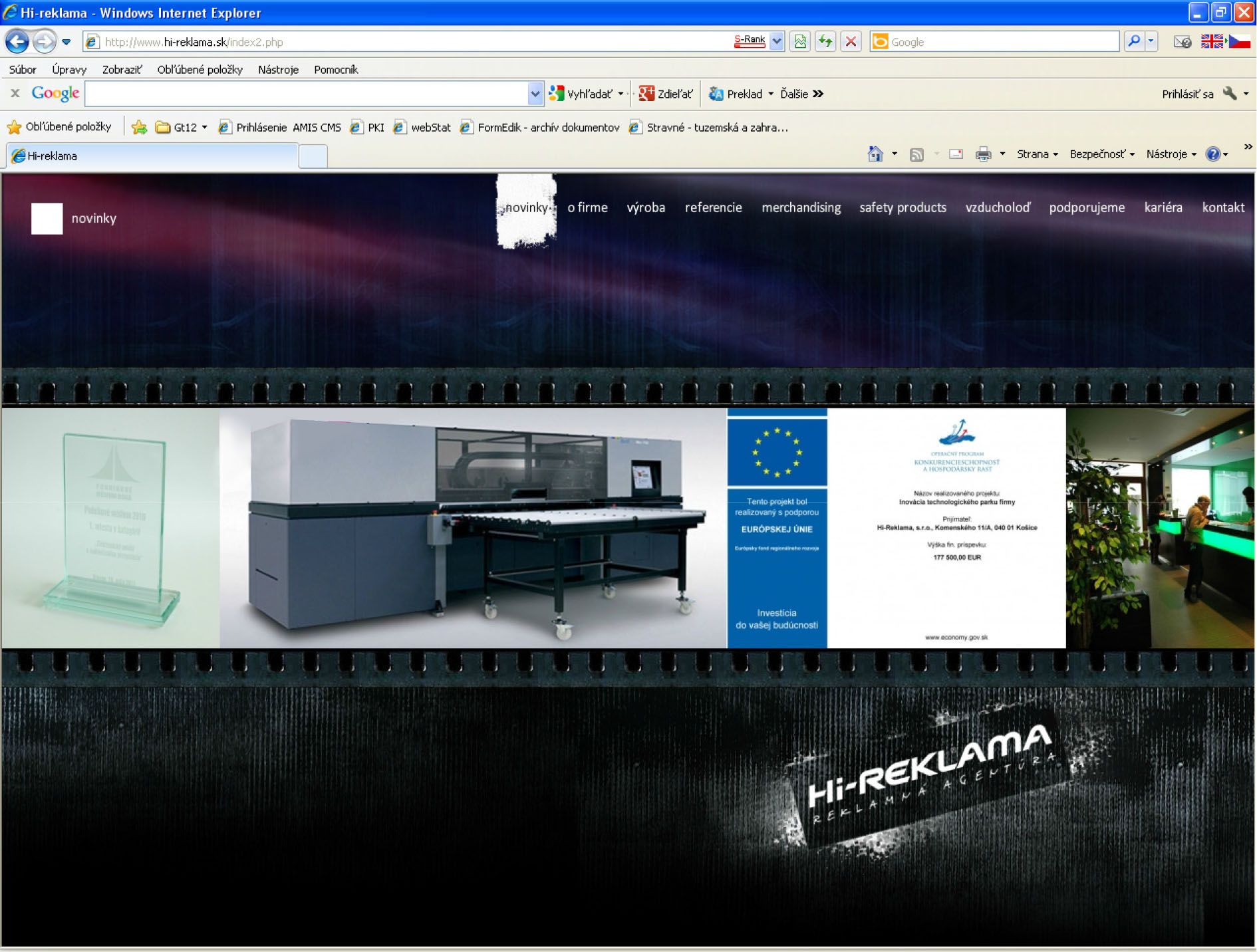Click Prihlásiť sa sign-in link
This screenshot has height=952, width=1257.
click(x=1187, y=94)
